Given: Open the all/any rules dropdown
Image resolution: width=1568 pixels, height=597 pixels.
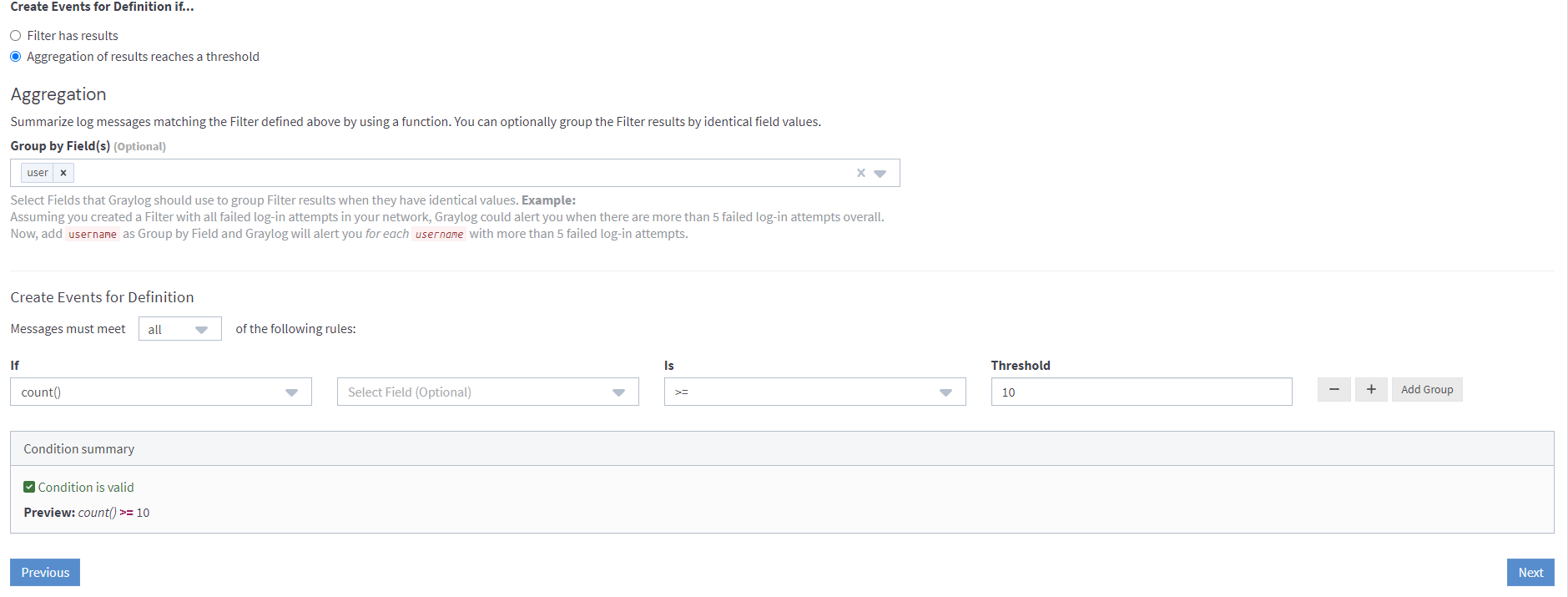Looking at the screenshot, I should pyautogui.click(x=179, y=328).
